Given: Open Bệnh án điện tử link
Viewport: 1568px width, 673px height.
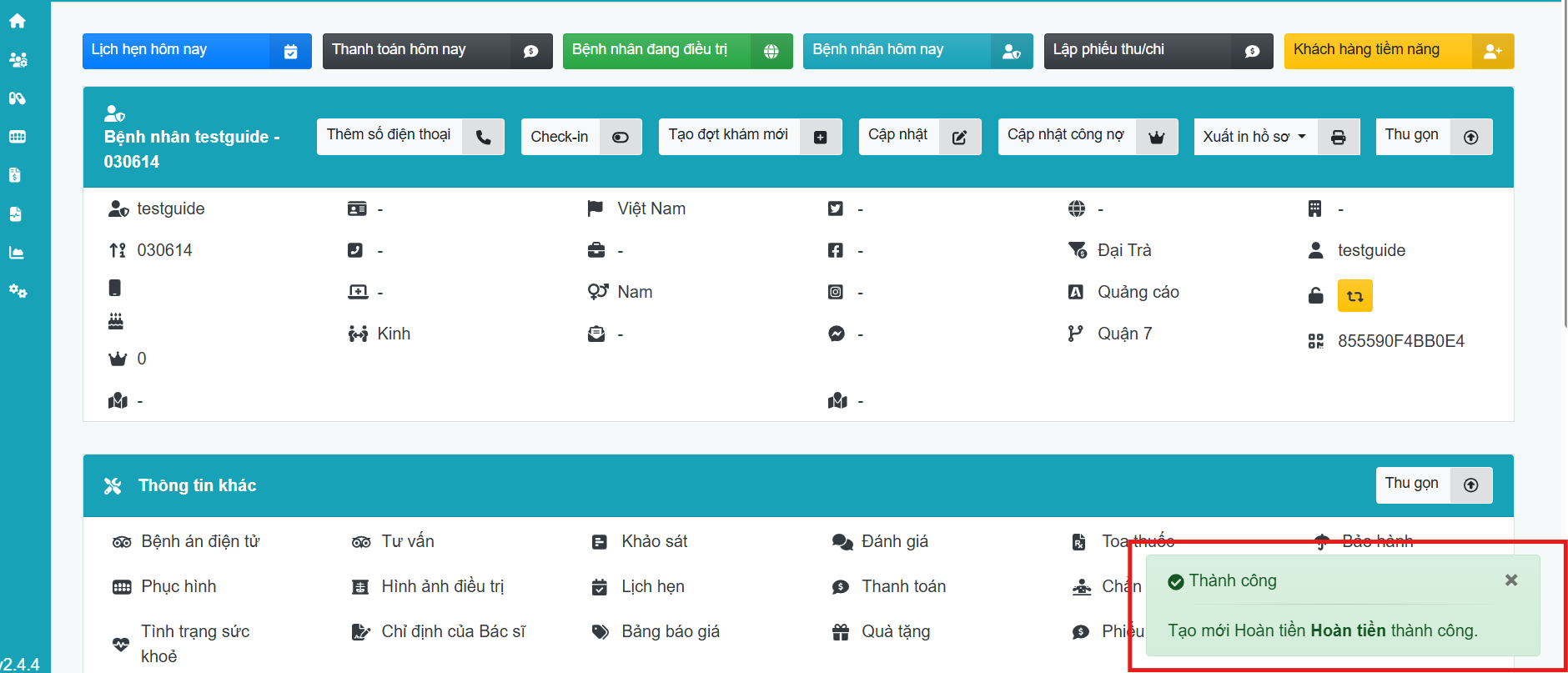Looking at the screenshot, I should pos(200,542).
